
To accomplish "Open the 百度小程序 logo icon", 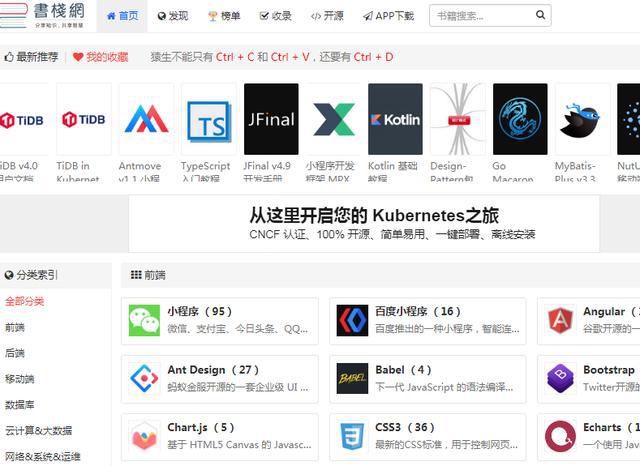I will 352,320.
